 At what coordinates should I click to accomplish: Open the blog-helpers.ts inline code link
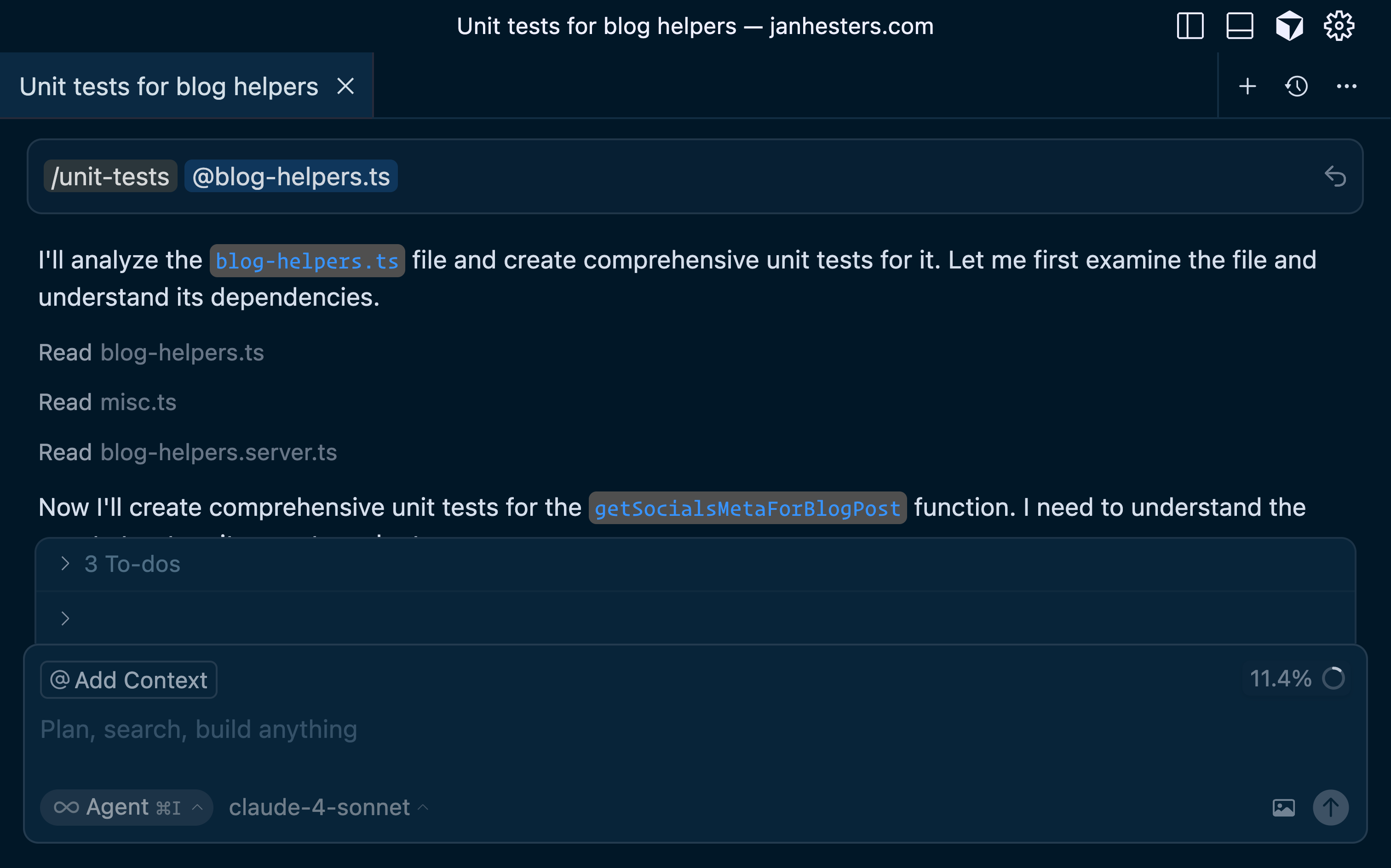[307, 261]
